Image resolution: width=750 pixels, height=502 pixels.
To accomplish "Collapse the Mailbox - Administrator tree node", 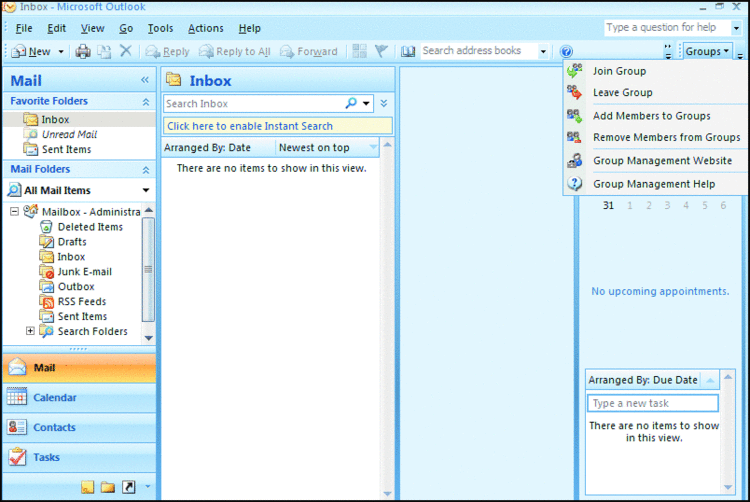I will pyautogui.click(x=14, y=211).
